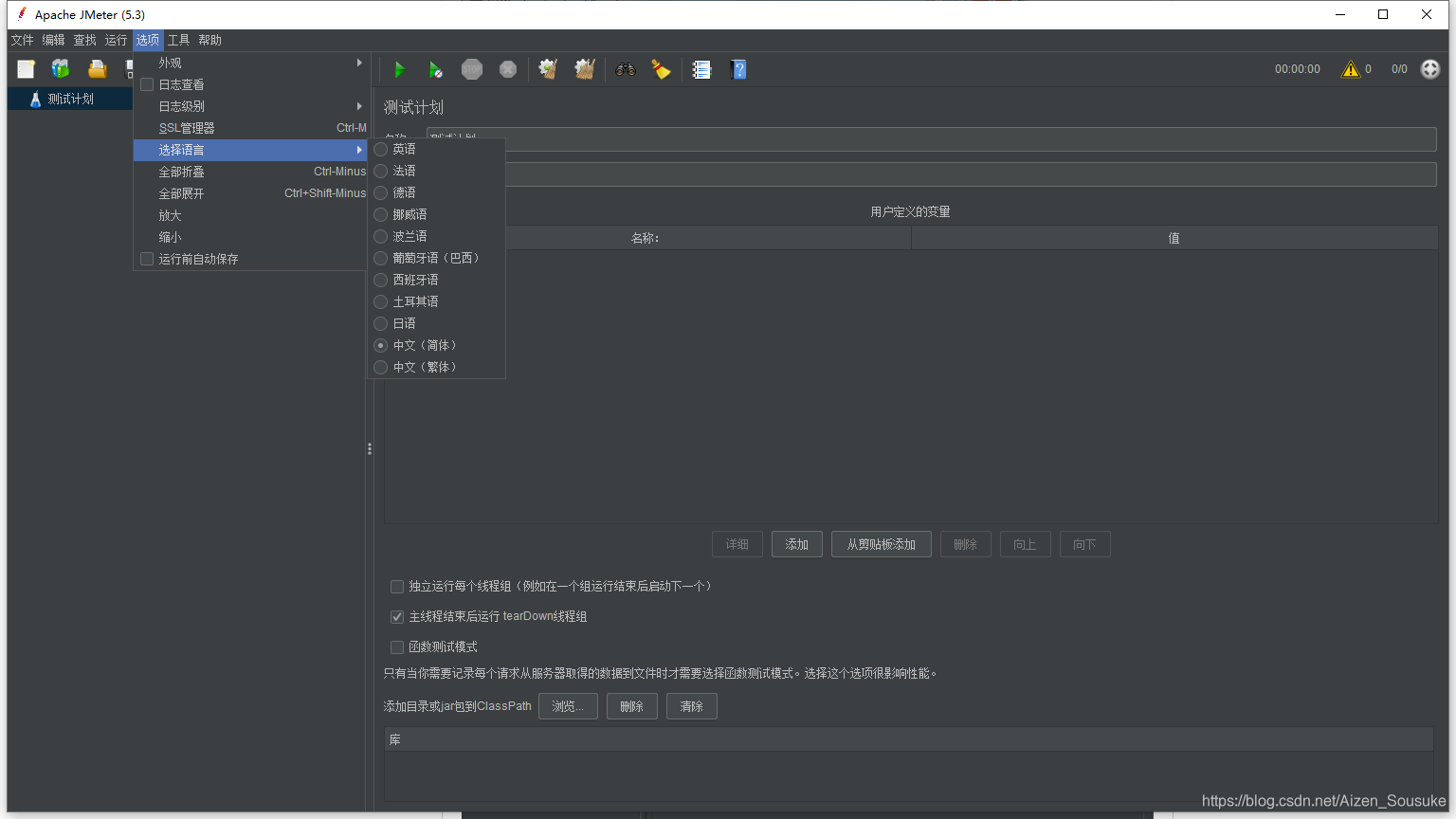Click the remote engines globe icon
Image resolution: width=1456 pixels, height=819 pixels.
point(1430,69)
